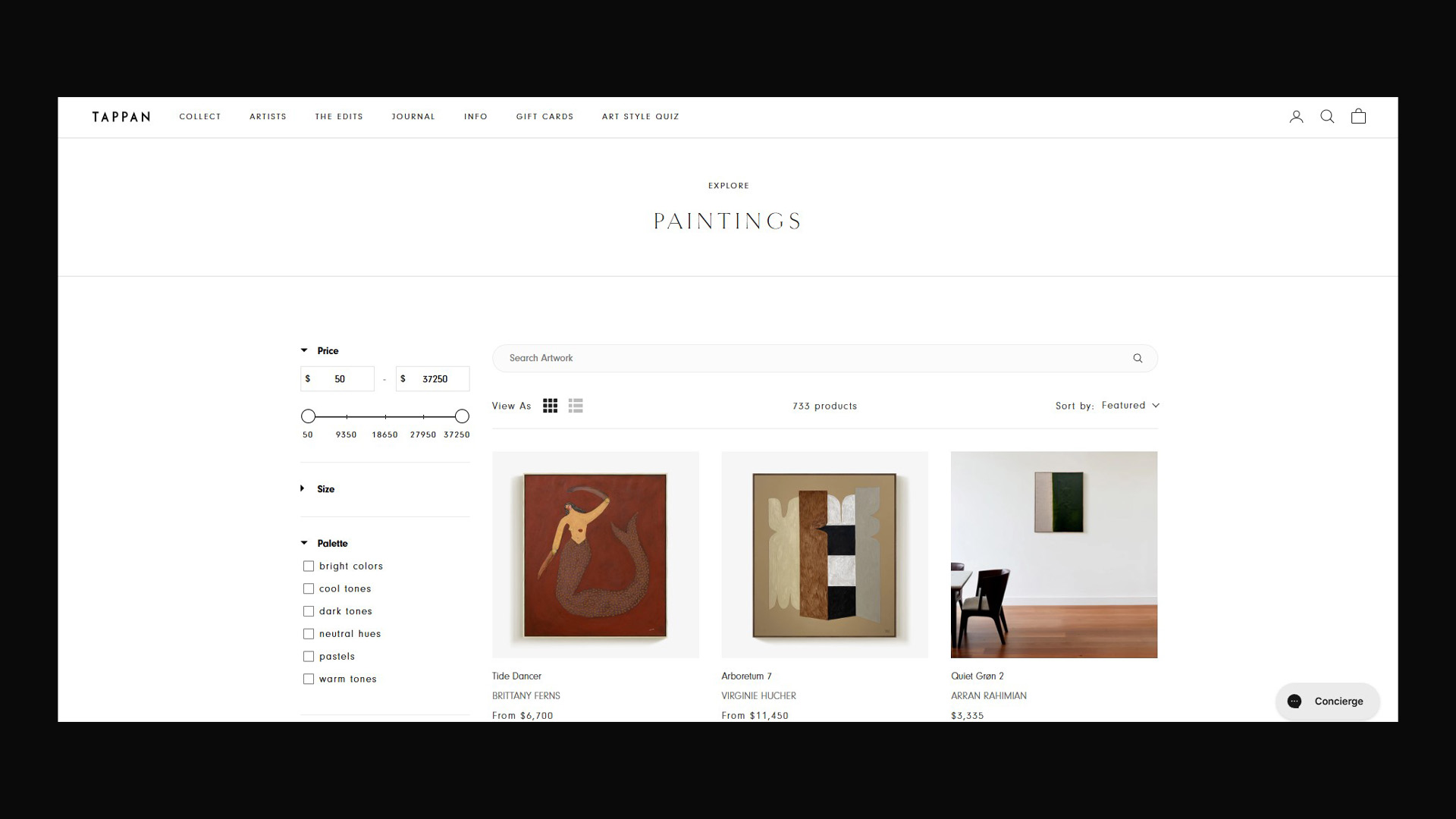Select the dark tones checkbox

point(309,611)
